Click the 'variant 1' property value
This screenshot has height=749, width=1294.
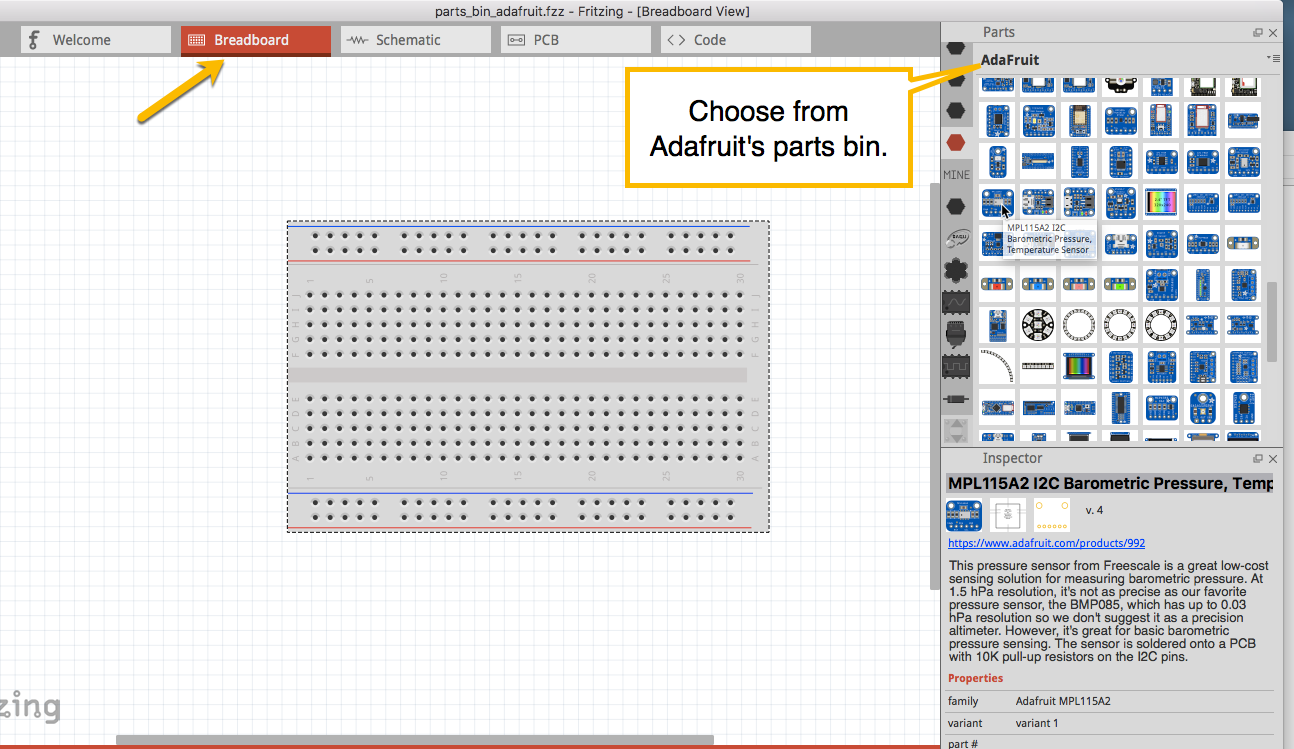coord(1036,723)
